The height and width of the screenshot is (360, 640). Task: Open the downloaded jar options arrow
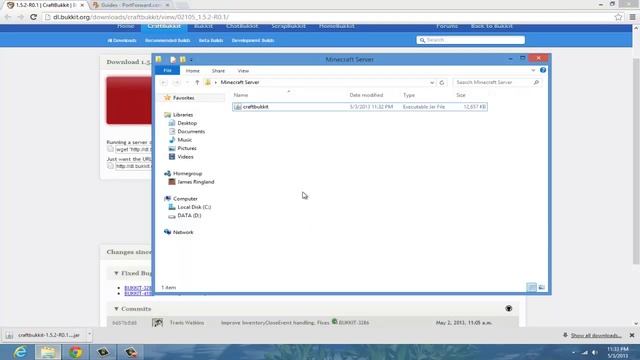(x=89, y=335)
